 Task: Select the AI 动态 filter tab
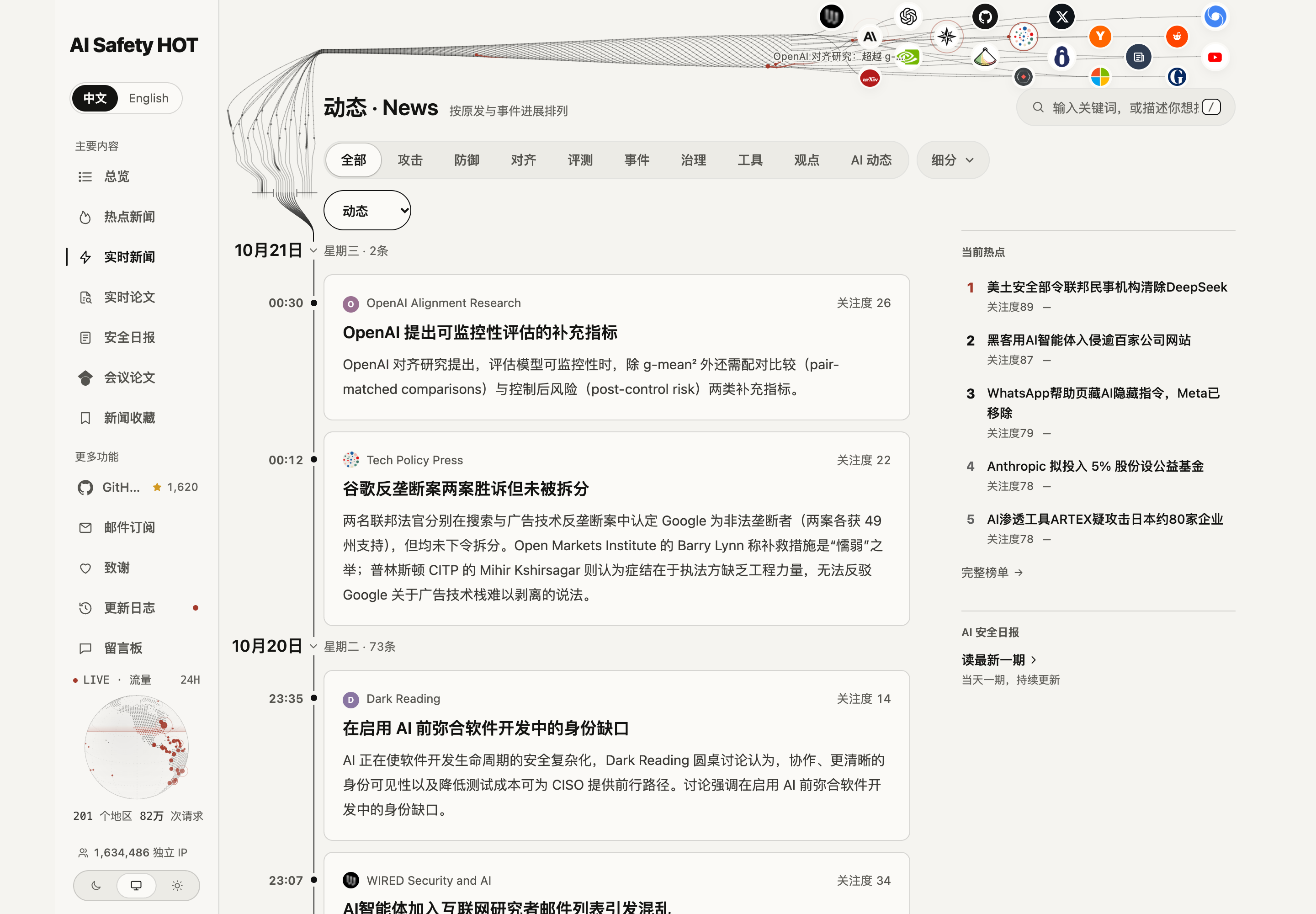coord(871,160)
